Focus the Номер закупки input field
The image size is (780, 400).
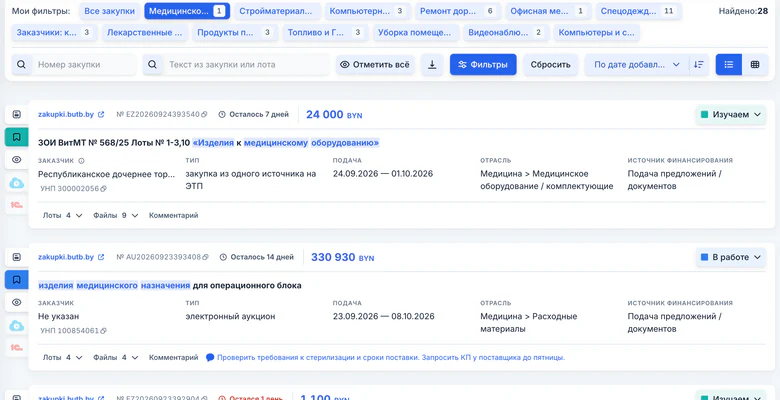[x=83, y=65]
